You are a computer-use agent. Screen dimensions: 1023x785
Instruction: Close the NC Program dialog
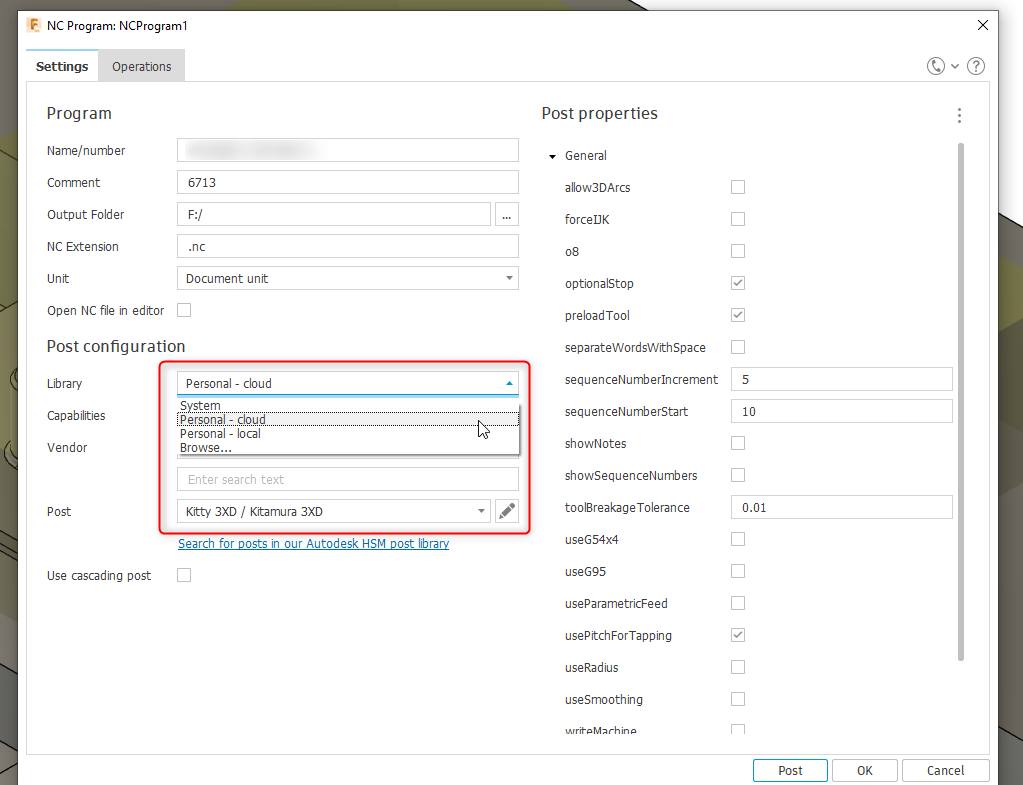pos(983,25)
